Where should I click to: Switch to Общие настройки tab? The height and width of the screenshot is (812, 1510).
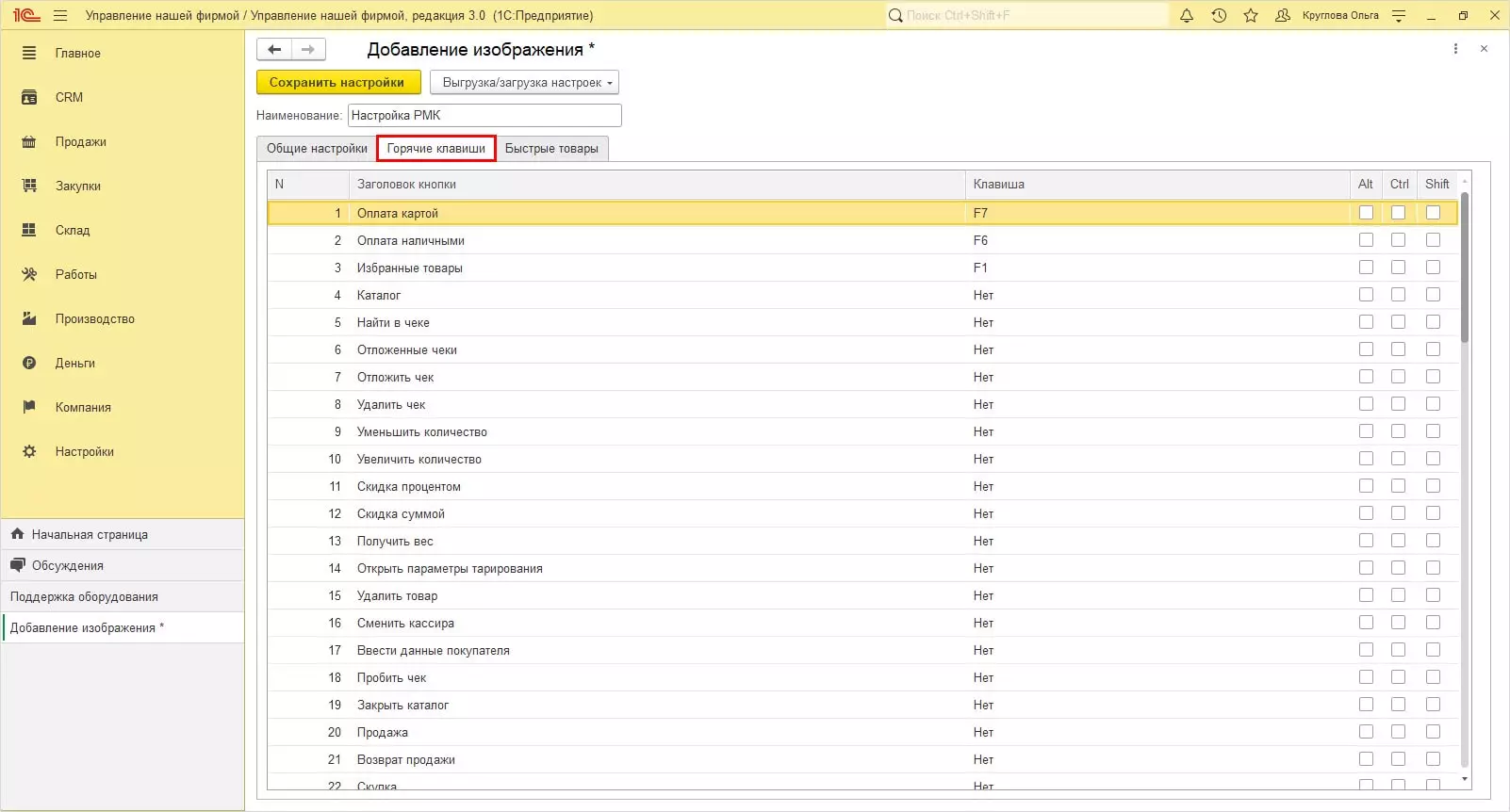point(317,149)
